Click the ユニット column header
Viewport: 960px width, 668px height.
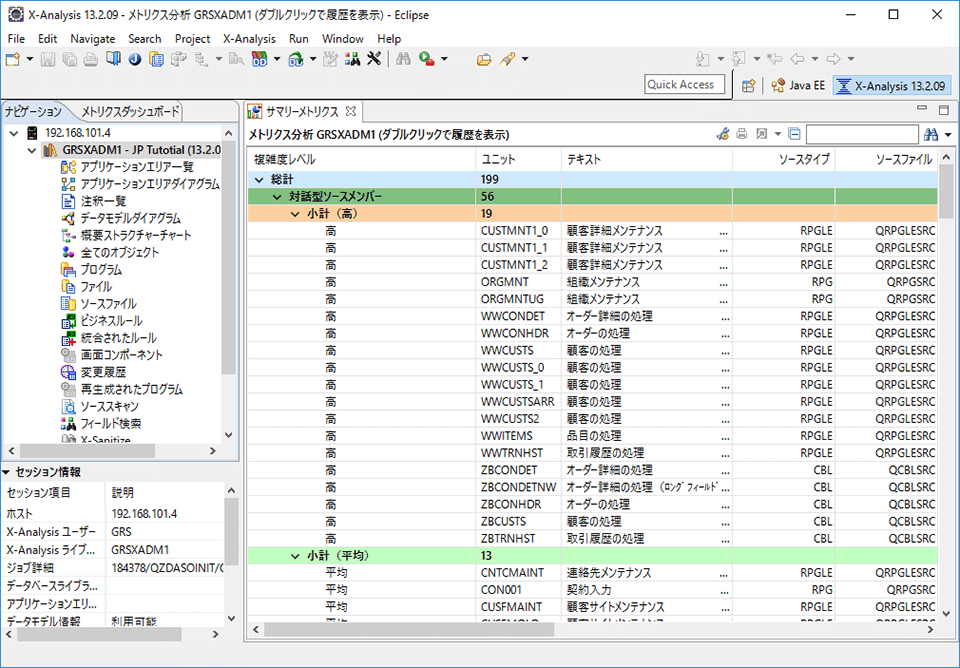tap(518, 159)
